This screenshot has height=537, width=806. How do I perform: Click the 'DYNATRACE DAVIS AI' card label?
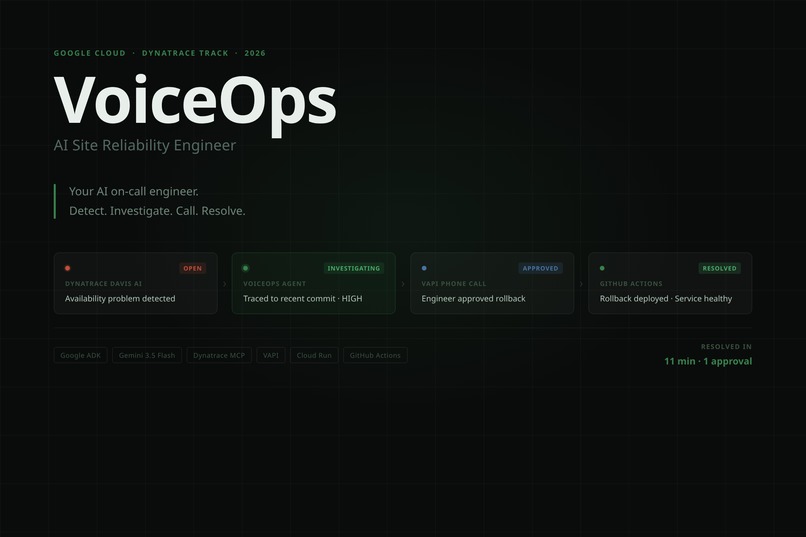[103, 284]
